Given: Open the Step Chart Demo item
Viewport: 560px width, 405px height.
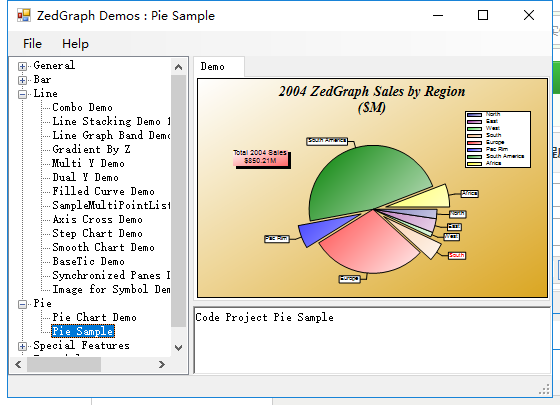Looking at the screenshot, I should tap(98, 234).
